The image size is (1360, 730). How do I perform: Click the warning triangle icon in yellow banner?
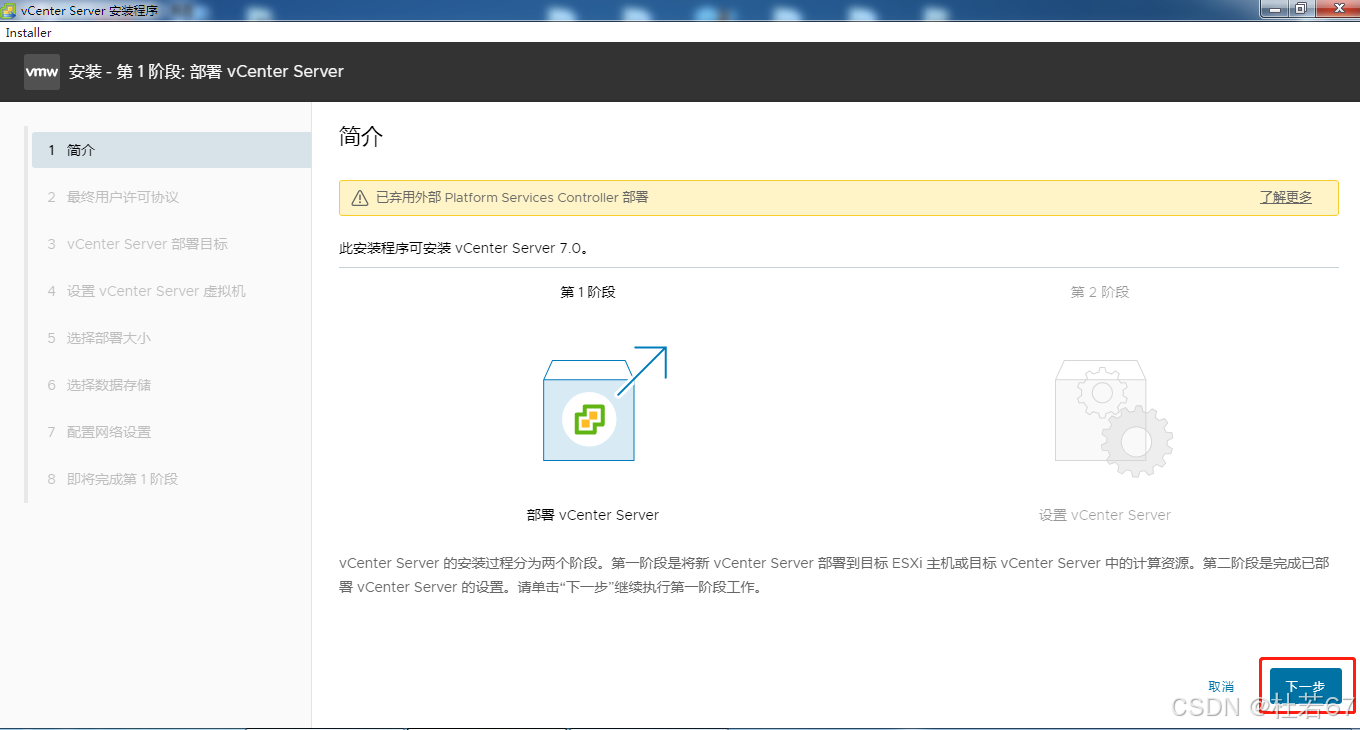tap(360, 198)
